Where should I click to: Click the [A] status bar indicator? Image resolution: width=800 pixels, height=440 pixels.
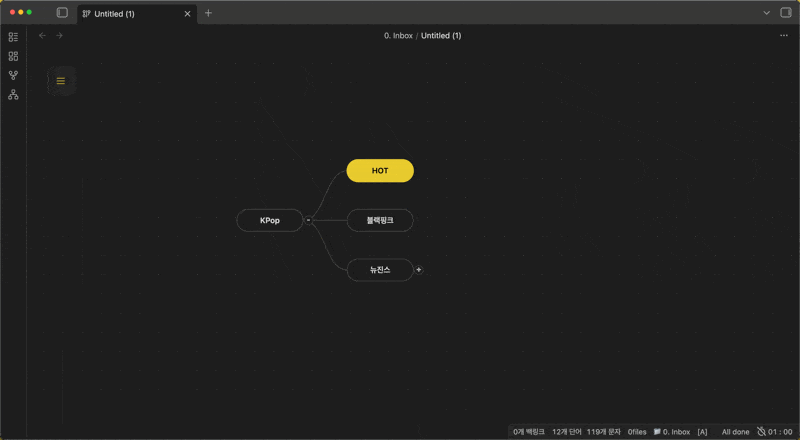[x=703, y=432]
